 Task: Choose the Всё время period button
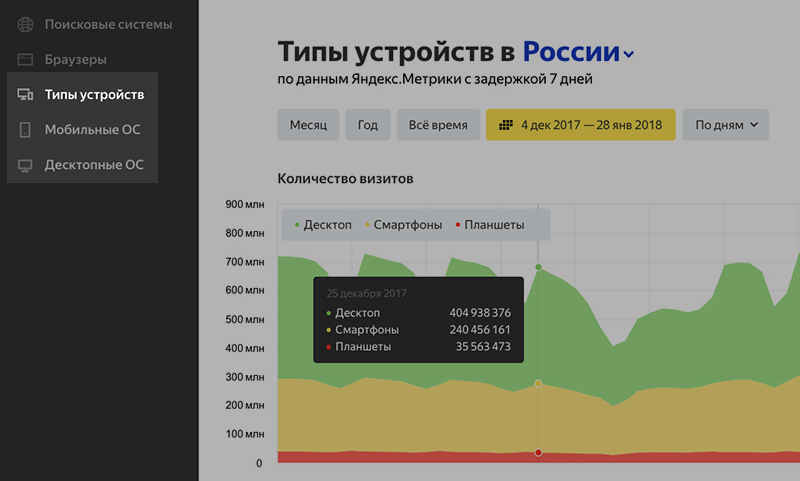[x=438, y=125]
